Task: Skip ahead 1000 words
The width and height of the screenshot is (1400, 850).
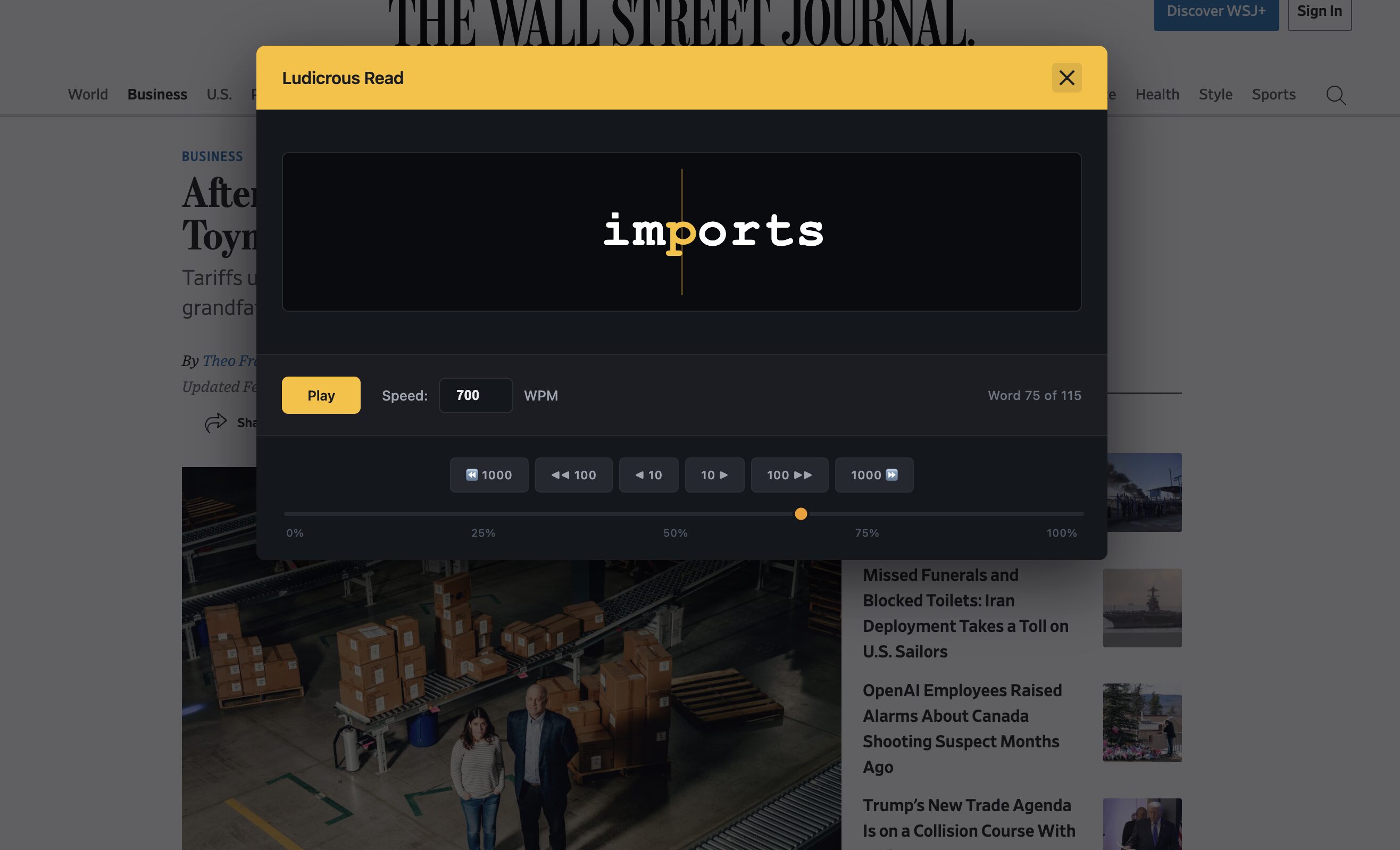Action: pyautogui.click(x=874, y=475)
